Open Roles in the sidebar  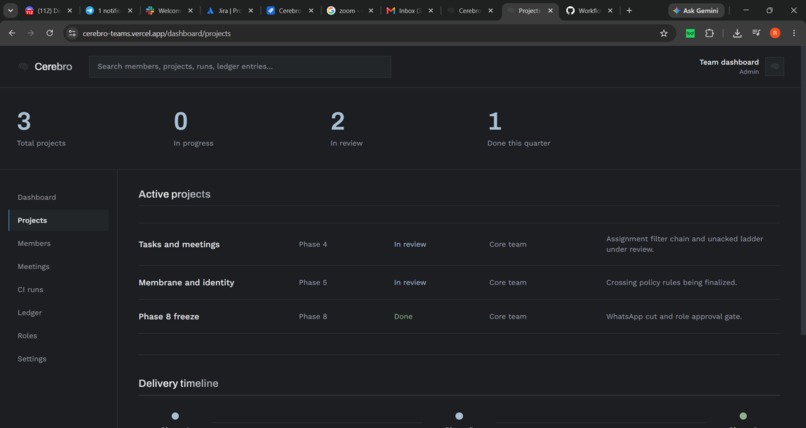click(27, 336)
